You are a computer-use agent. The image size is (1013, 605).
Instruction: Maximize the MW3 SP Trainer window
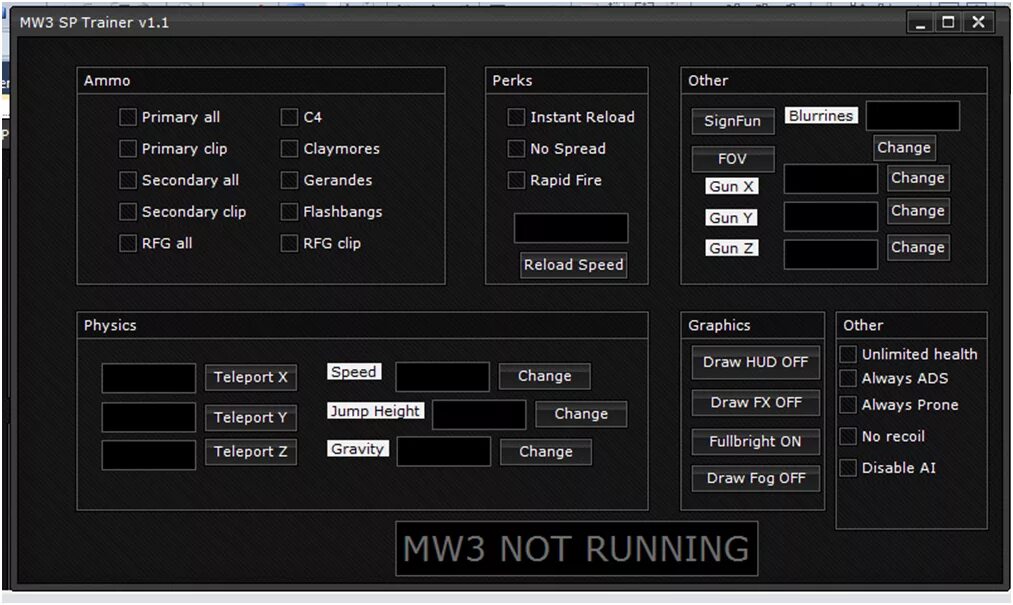(948, 22)
